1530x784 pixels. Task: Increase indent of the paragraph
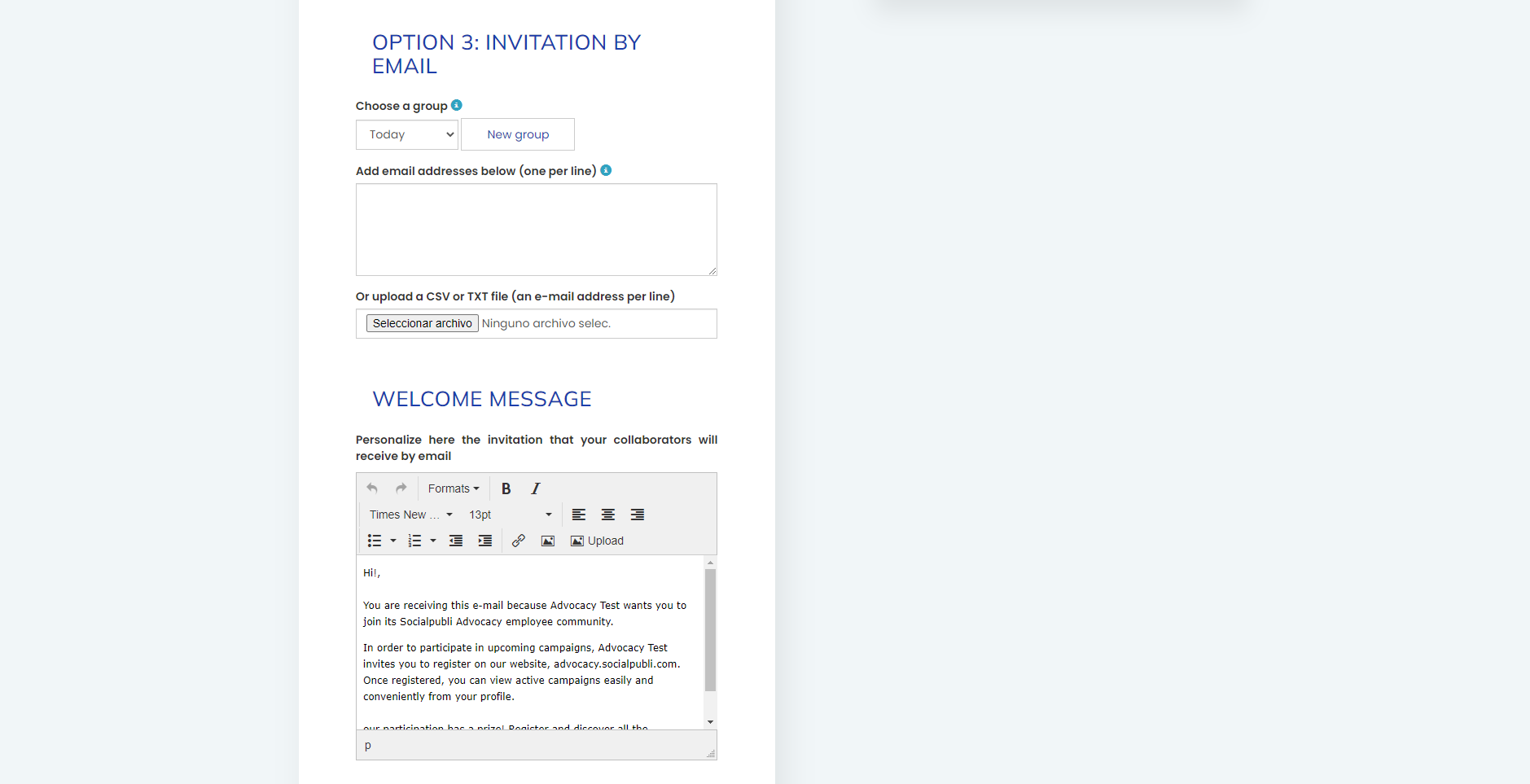(x=485, y=541)
